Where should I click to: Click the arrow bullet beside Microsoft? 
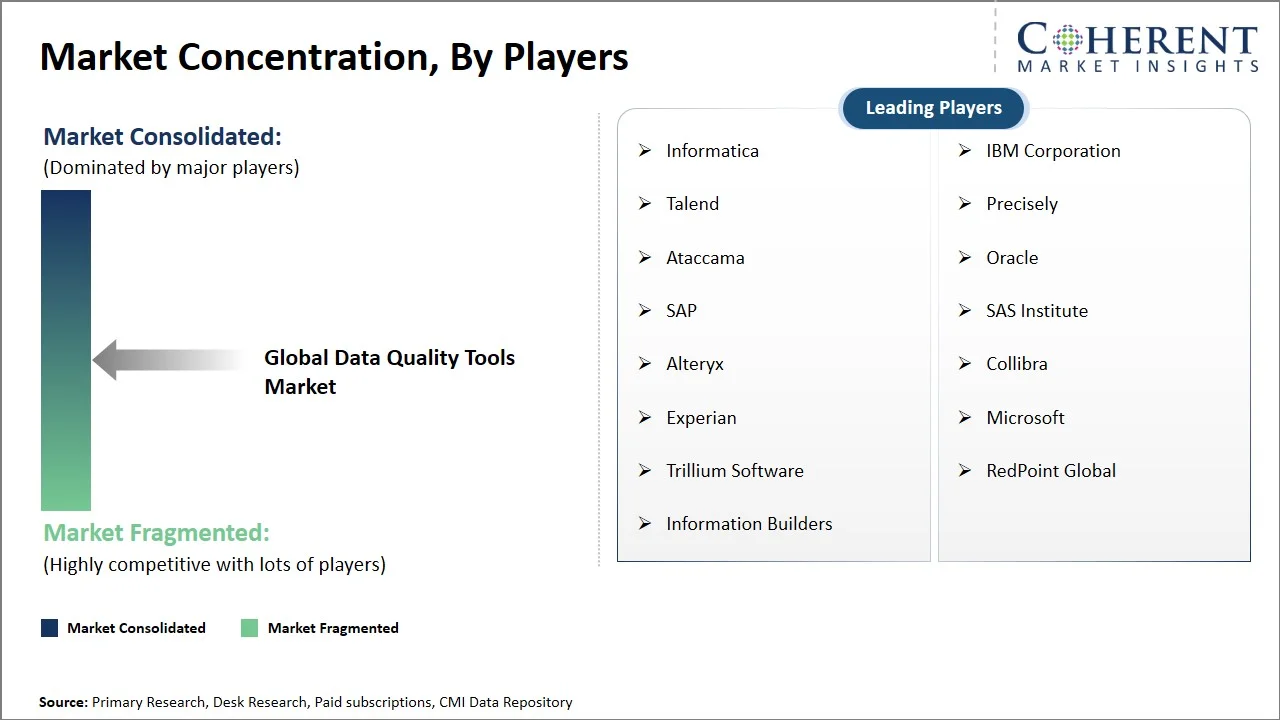click(965, 418)
